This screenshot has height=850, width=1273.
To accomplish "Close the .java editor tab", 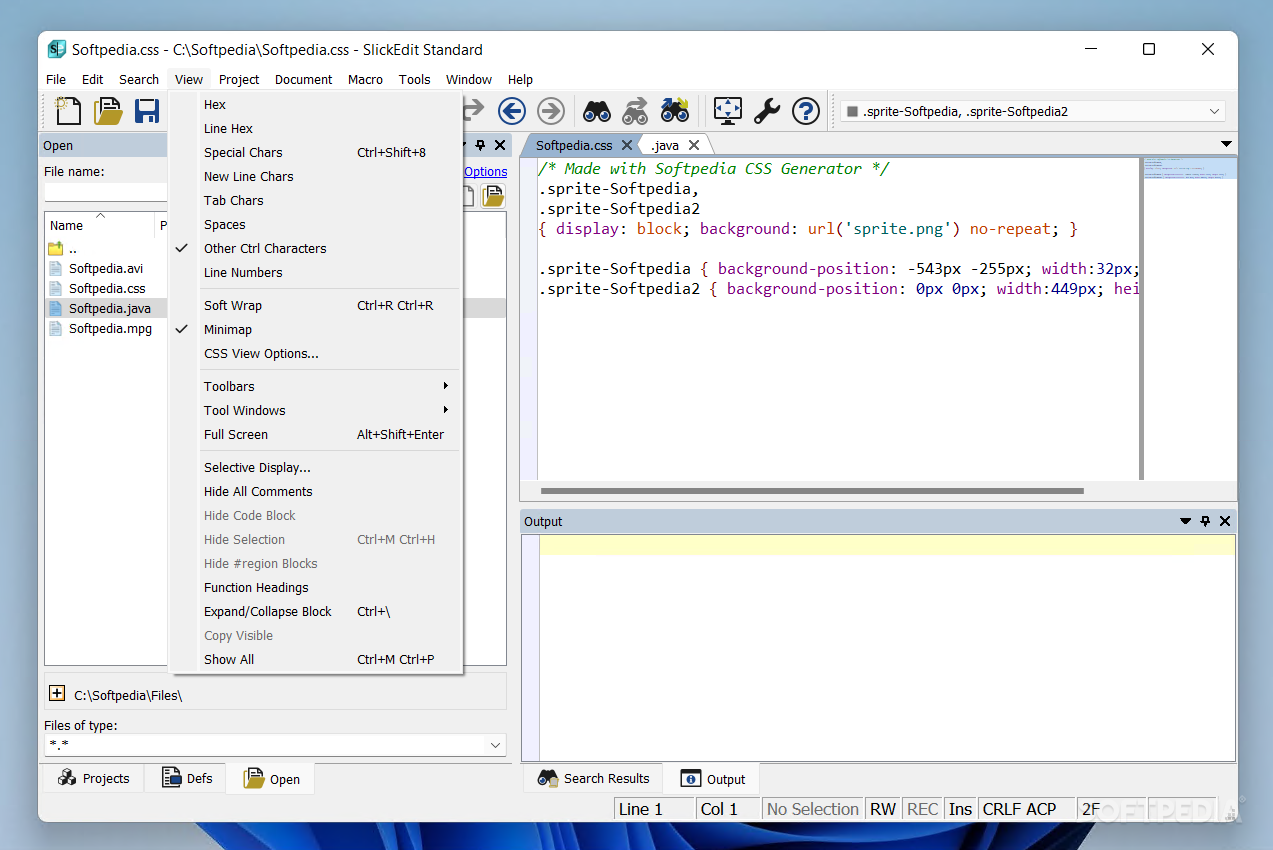I will pyautogui.click(x=694, y=145).
